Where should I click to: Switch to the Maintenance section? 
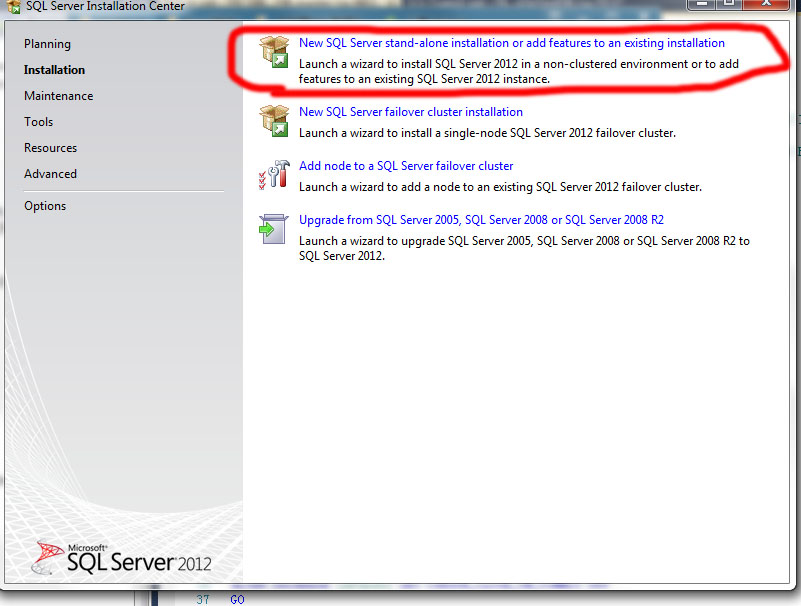[57, 95]
